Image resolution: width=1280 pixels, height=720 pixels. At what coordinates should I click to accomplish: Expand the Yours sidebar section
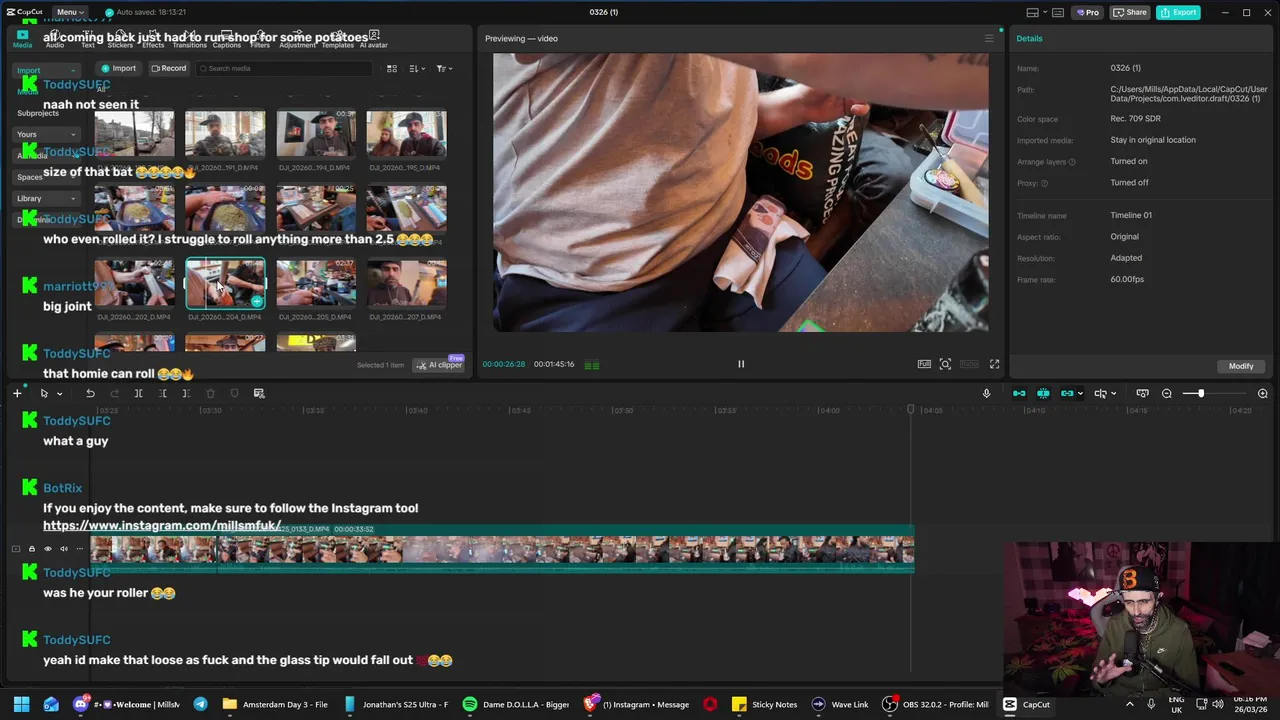45,134
